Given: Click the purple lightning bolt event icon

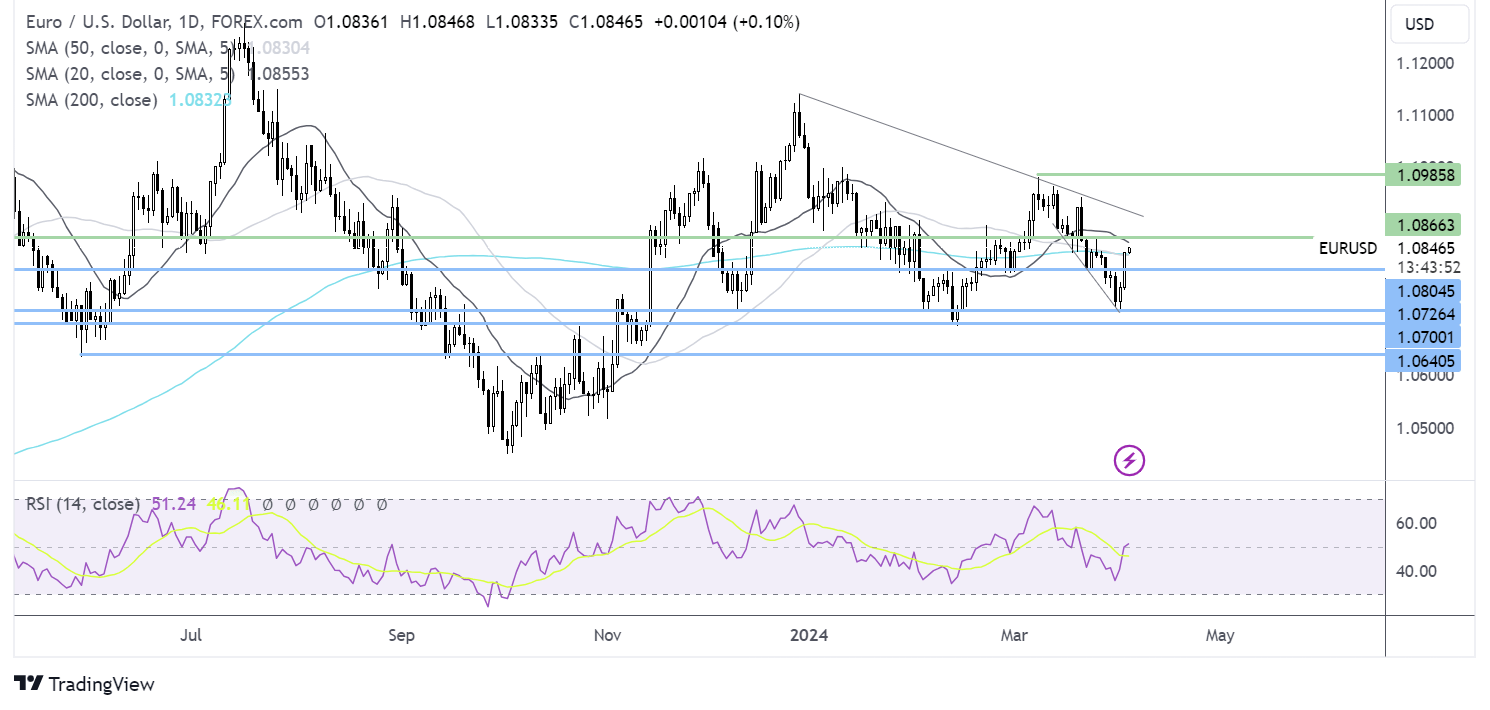Looking at the screenshot, I should 1129,460.
